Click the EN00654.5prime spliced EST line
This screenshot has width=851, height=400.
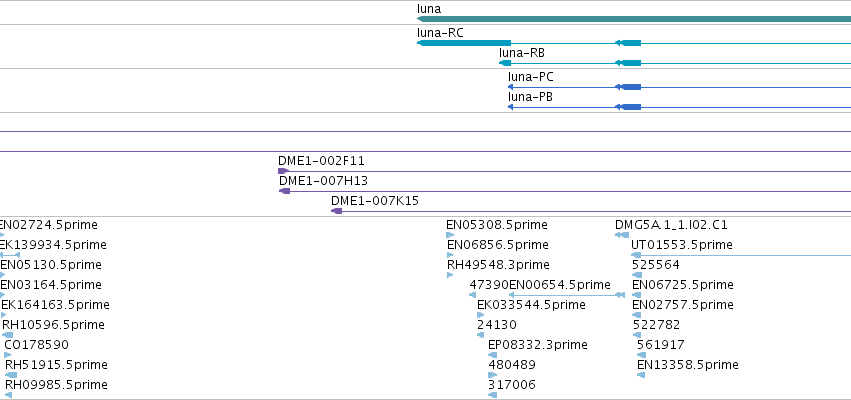click(567, 295)
